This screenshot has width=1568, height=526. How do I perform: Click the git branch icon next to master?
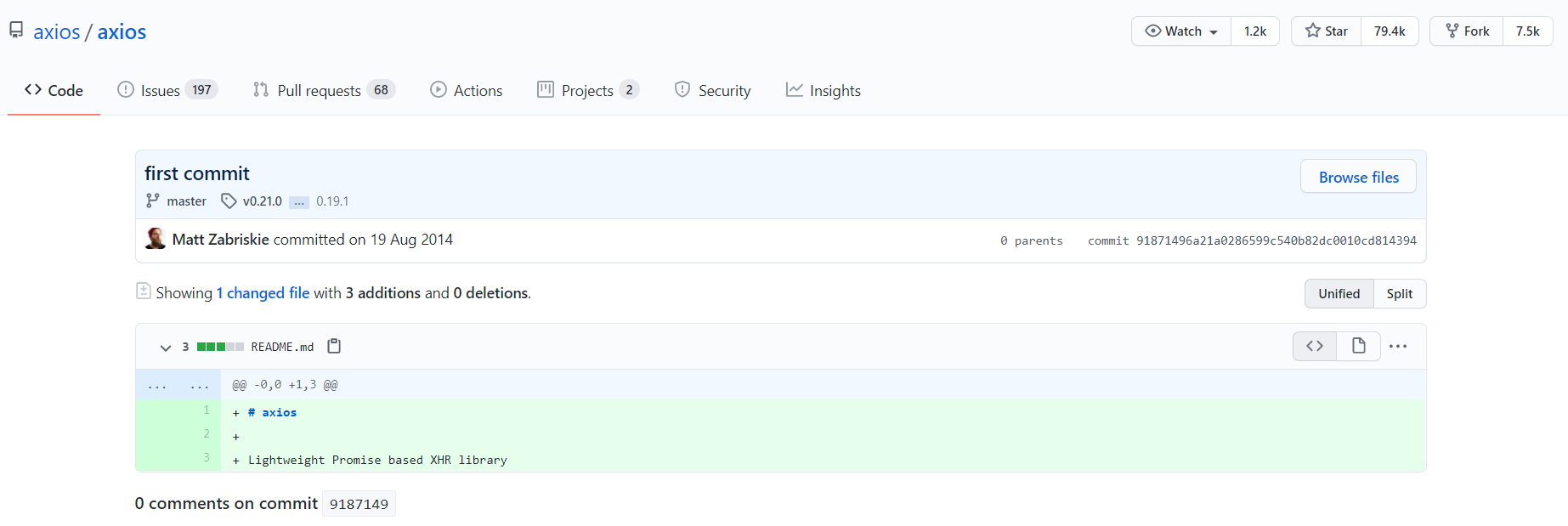coord(152,201)
